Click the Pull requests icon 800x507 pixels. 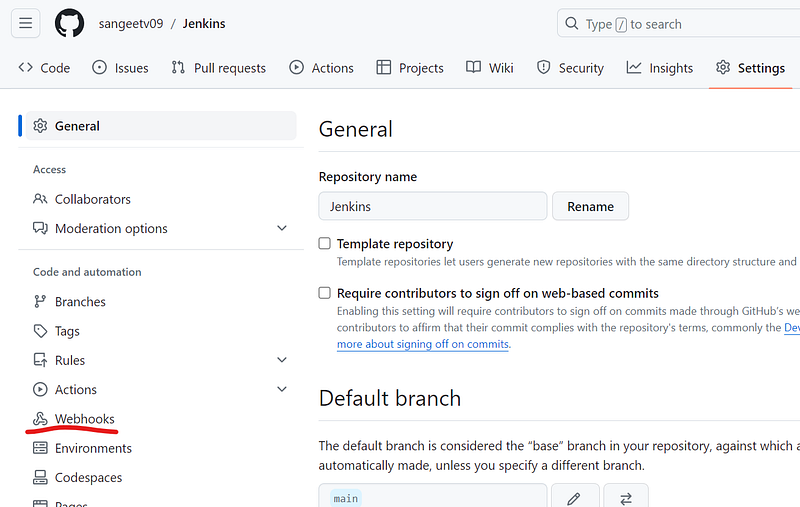pos(178,67)
